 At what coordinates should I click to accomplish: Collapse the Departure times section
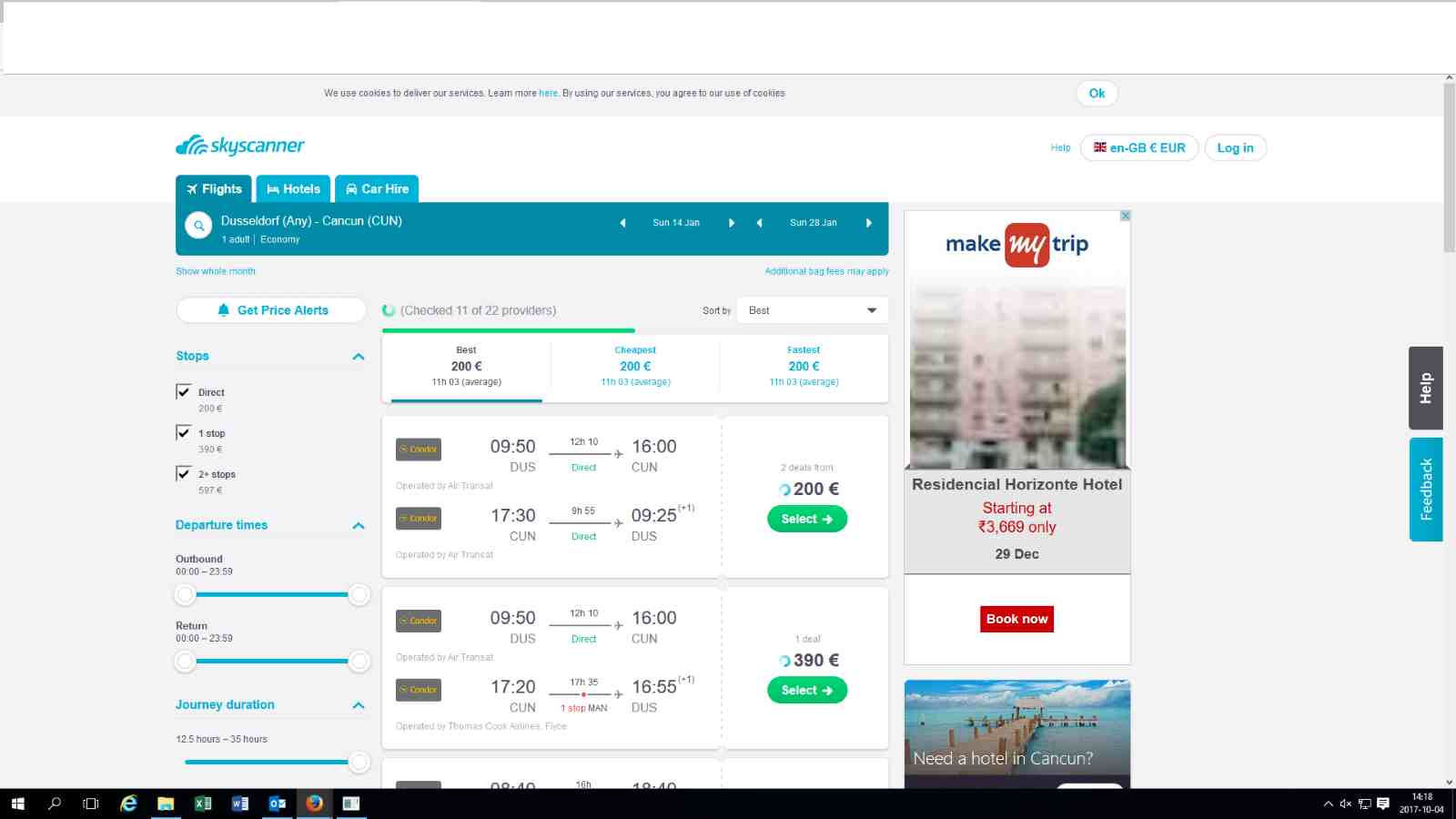click(x=359, y=526)
